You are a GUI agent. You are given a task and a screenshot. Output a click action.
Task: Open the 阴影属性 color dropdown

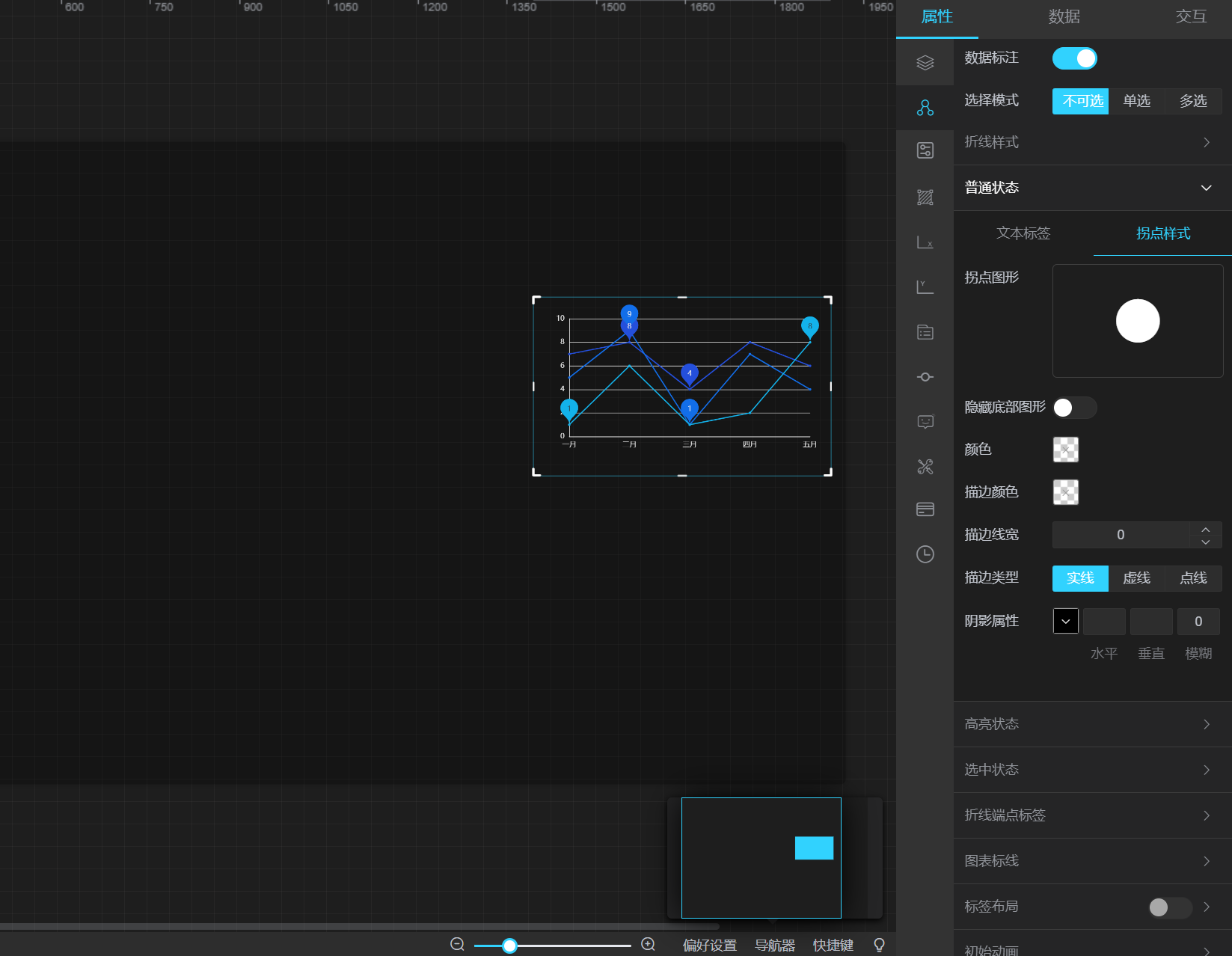click(1065, 621)
